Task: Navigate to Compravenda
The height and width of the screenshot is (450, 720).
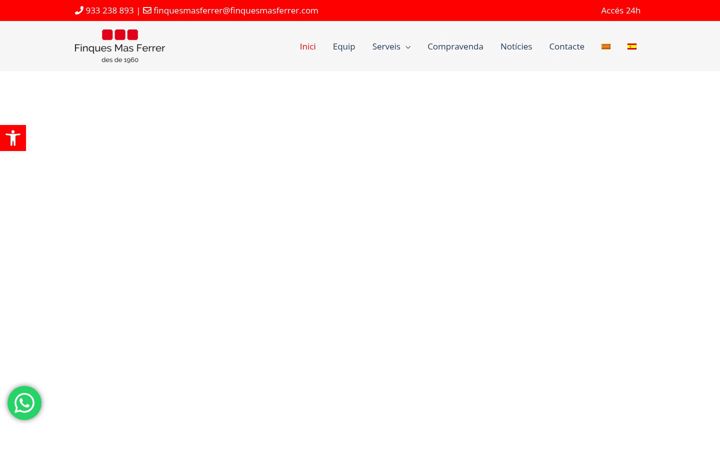Action: (455, 46)
